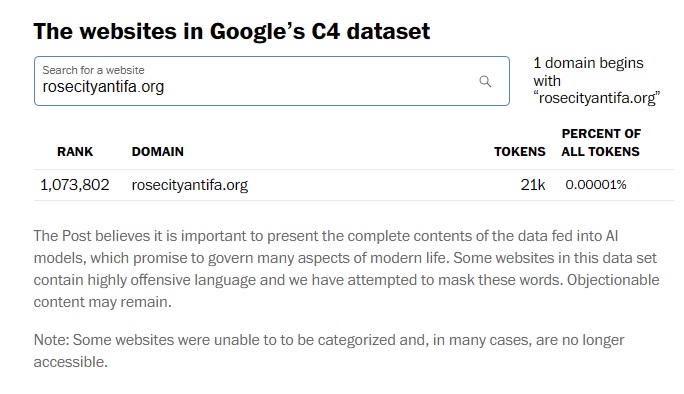The image size is (684, 394).
Task: Click the 'Search for a website' label
Action: click(x=93, y=70)
